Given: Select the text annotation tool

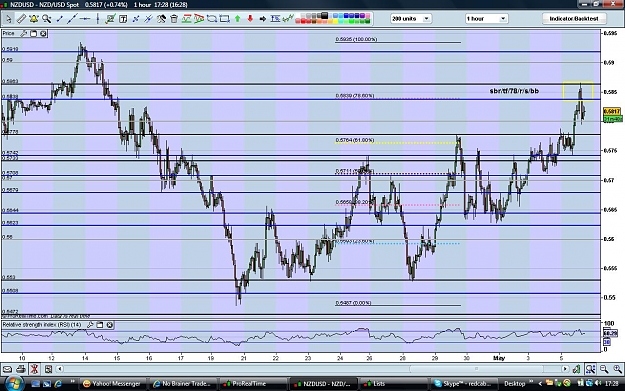Looking at the screenshot, I should 123,19.
